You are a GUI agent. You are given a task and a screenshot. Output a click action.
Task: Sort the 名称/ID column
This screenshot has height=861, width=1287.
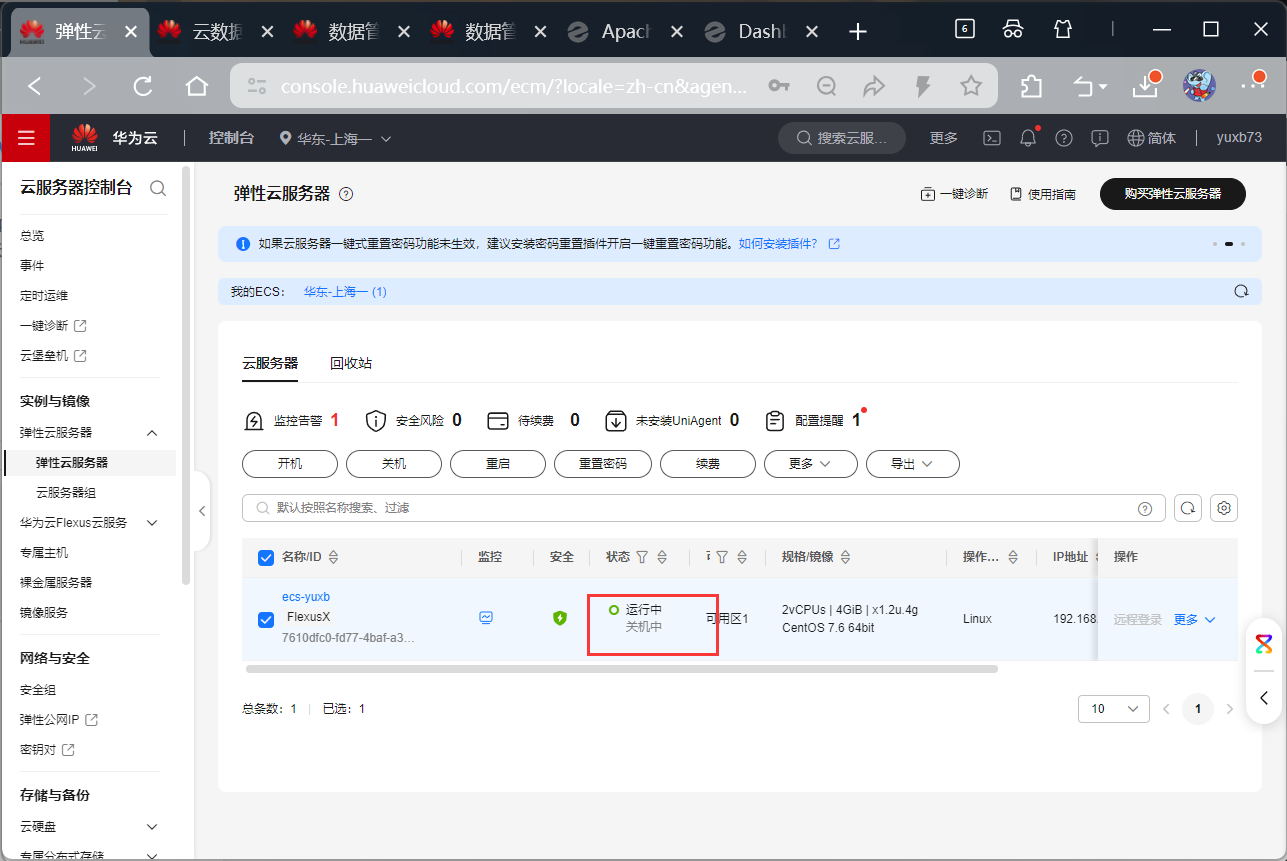click(x=334, y=557)
